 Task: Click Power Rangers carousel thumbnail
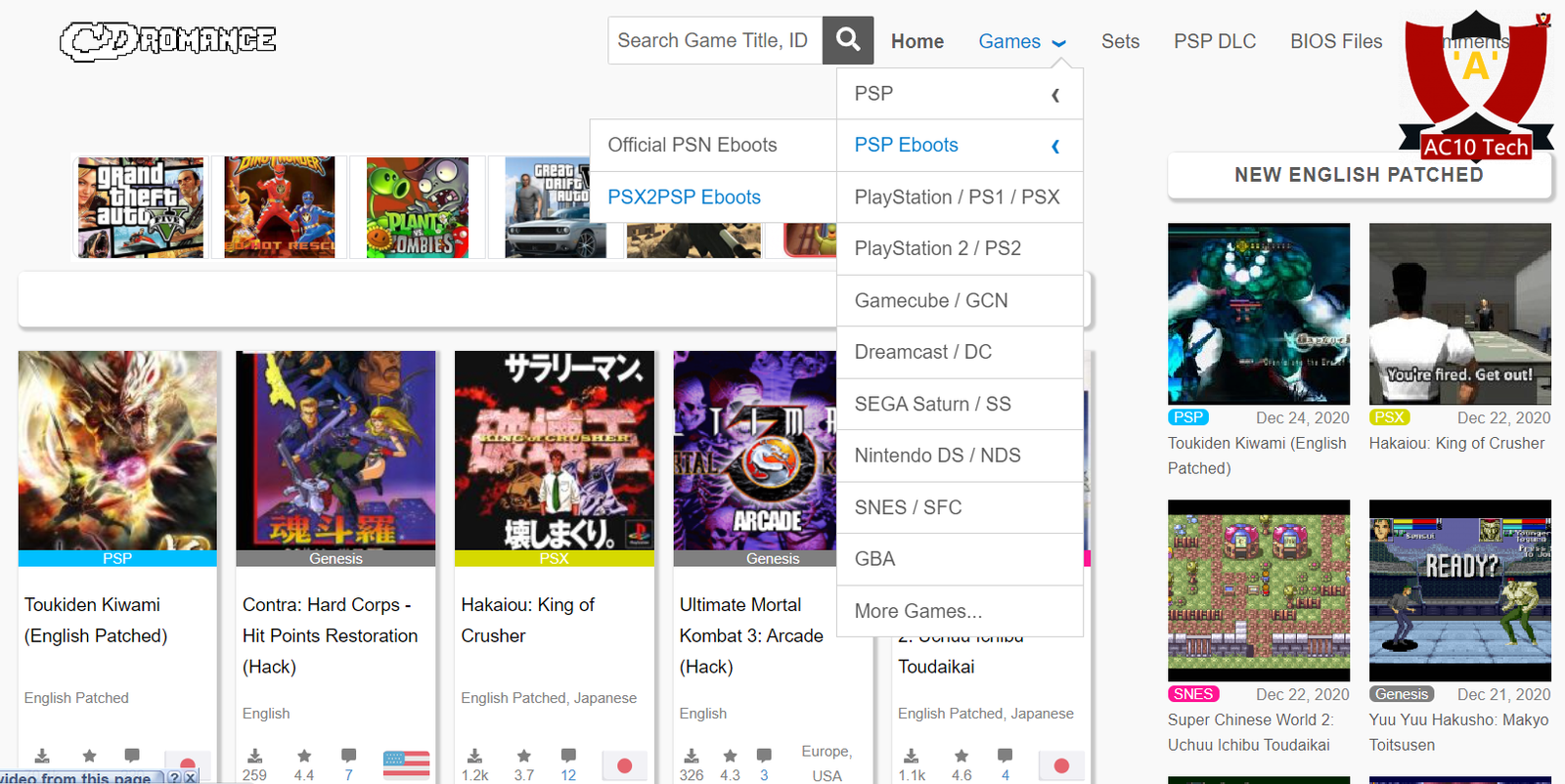[280, 207]
